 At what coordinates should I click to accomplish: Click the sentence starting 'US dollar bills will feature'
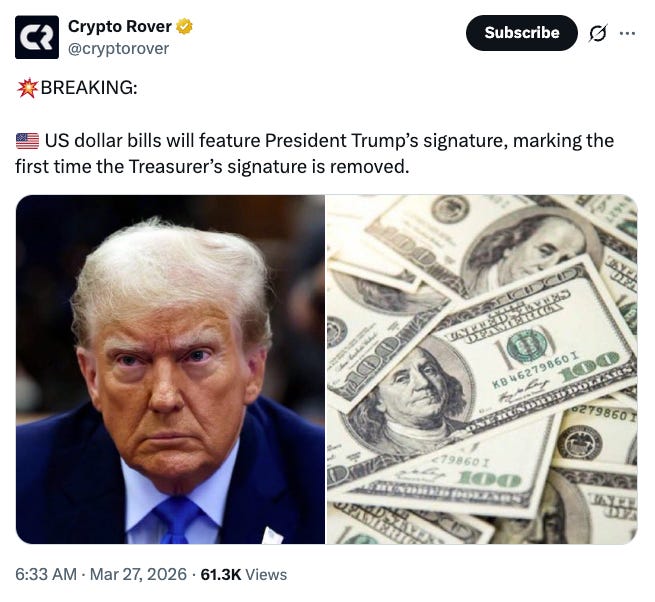tap(330, 141)
